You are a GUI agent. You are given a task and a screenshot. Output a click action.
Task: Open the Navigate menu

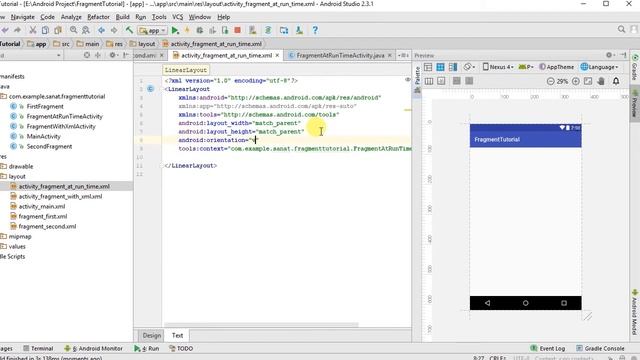tap(22, 17)
